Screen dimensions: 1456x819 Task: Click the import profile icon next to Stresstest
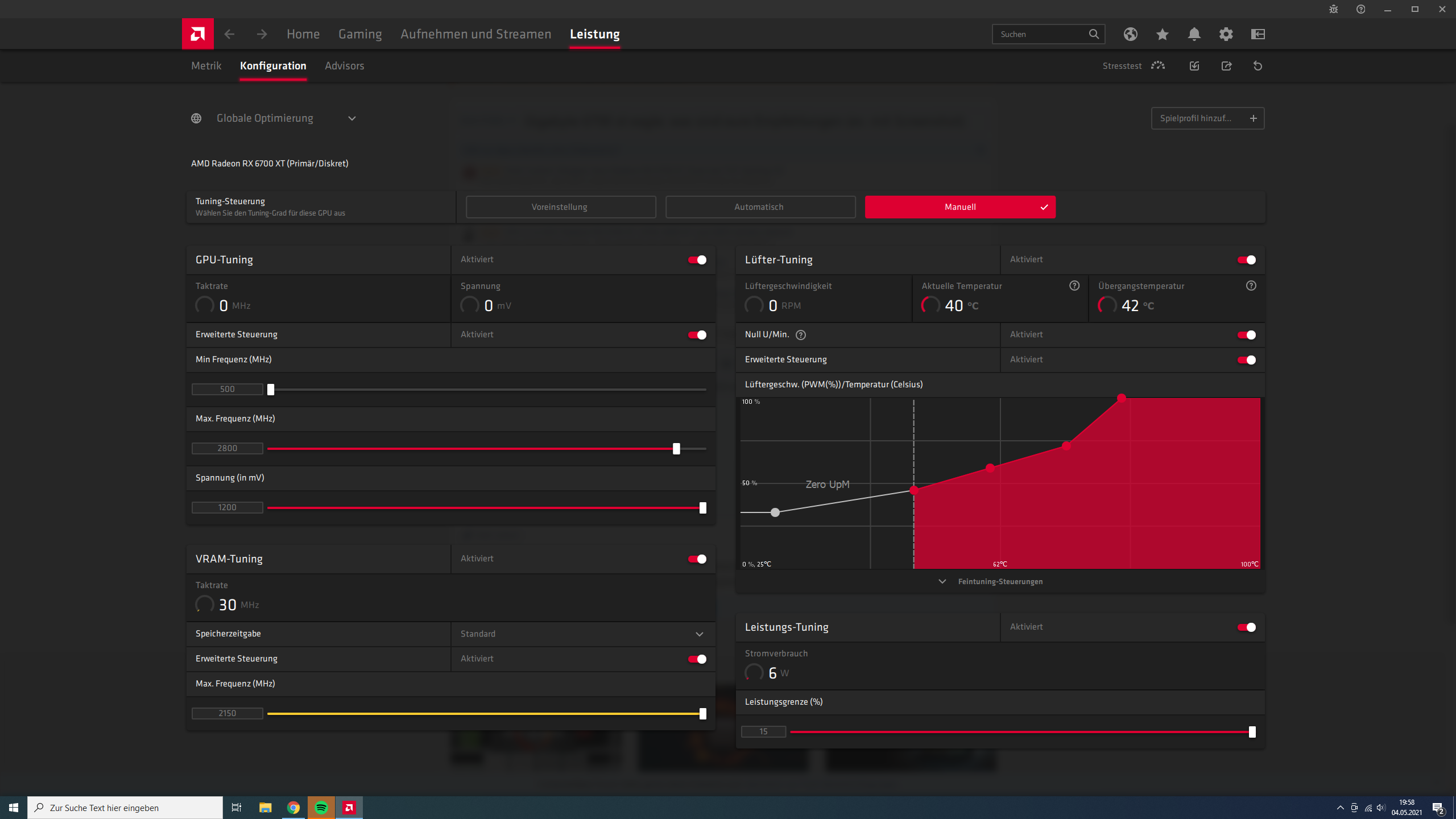pos(1194,65)
